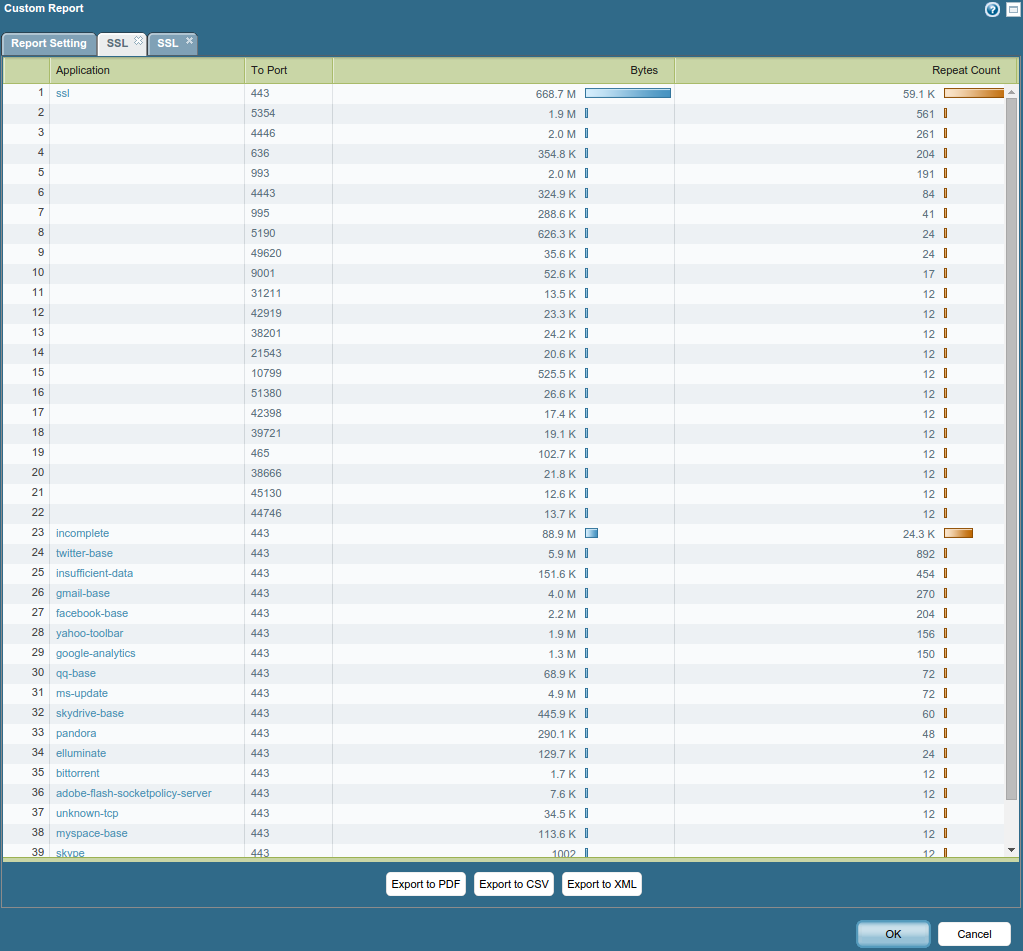Sort by the Application column header
This screenshot has width=1023, height=951.
coord(146,71)
